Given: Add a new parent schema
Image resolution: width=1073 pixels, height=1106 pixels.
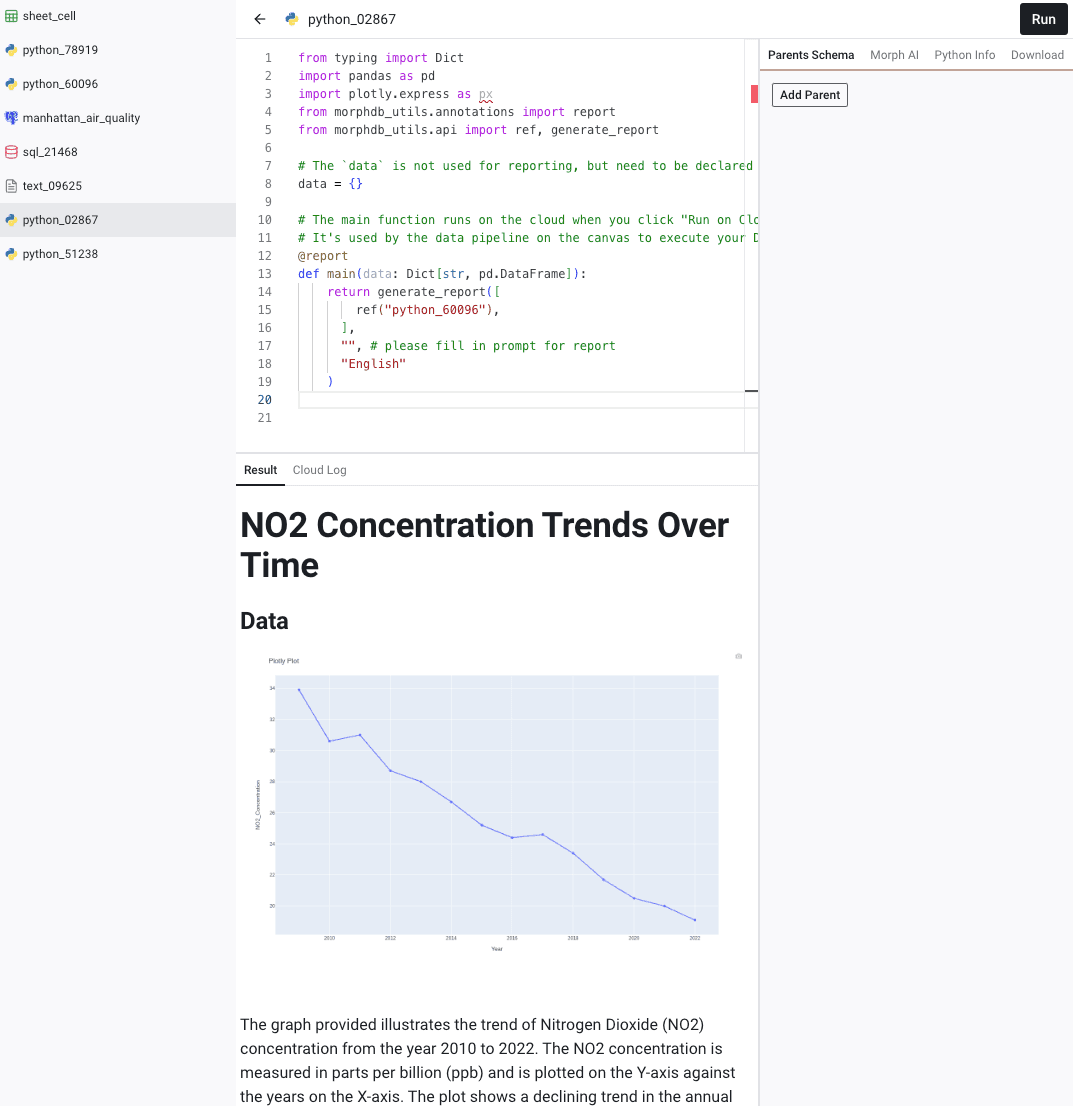Looking at the screenshot, I should 810,95.
